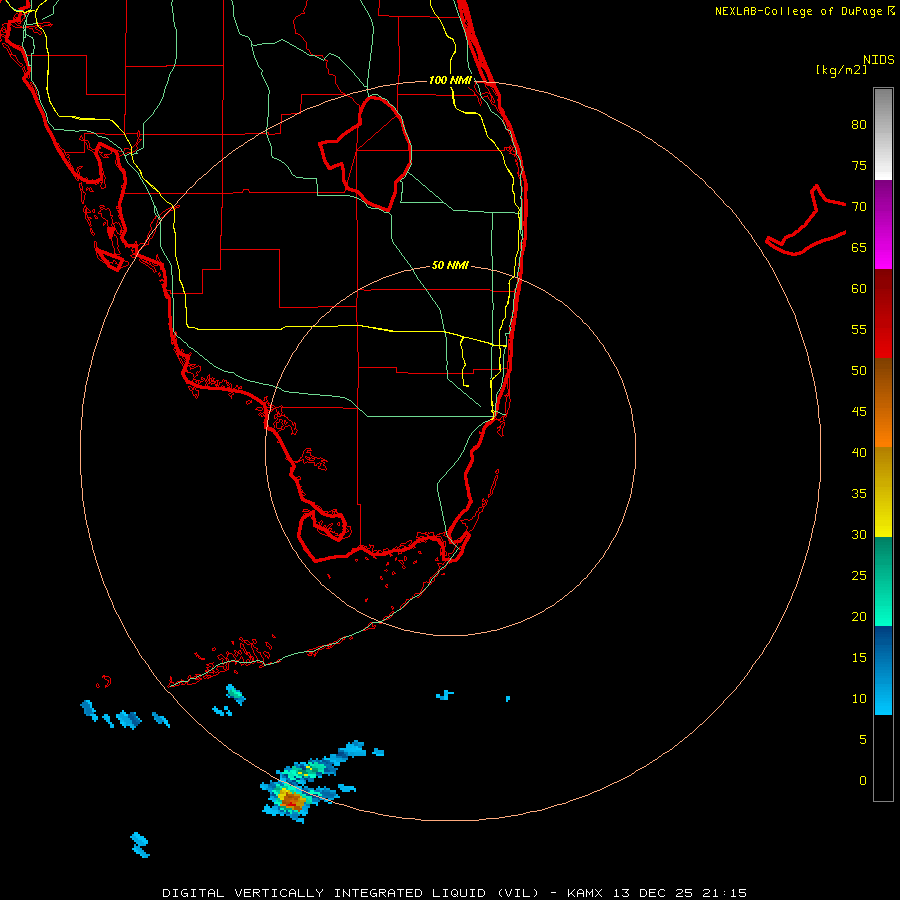The width and height of the screenshot is (900, 900).
Task: Click the orange segment of the color scale
Action: coord(883,402)
